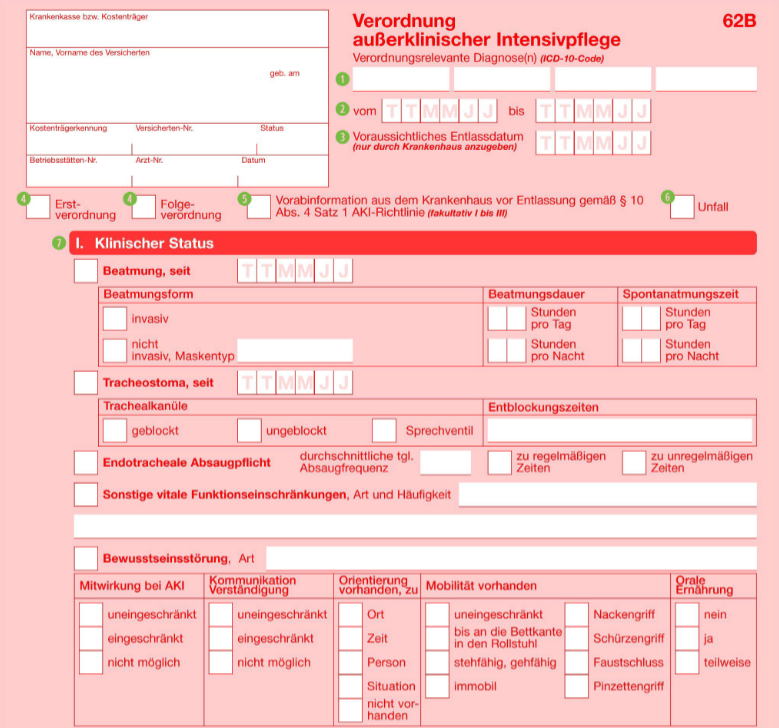
Task: Check the Ort orientation box
Action: click(x=350, y=614)
